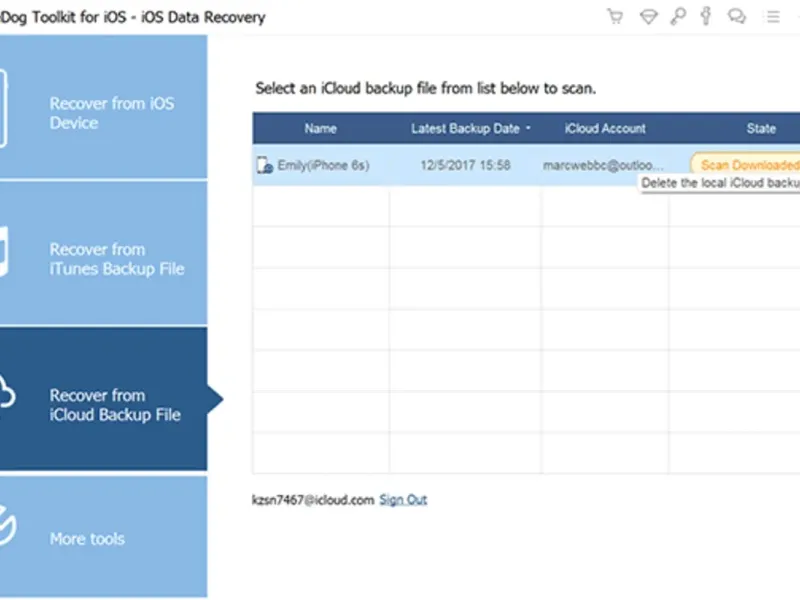Click the phone icon beside Emily backup
The height and width of the screenshot is (600, 800).
click(x=264, y=165)
